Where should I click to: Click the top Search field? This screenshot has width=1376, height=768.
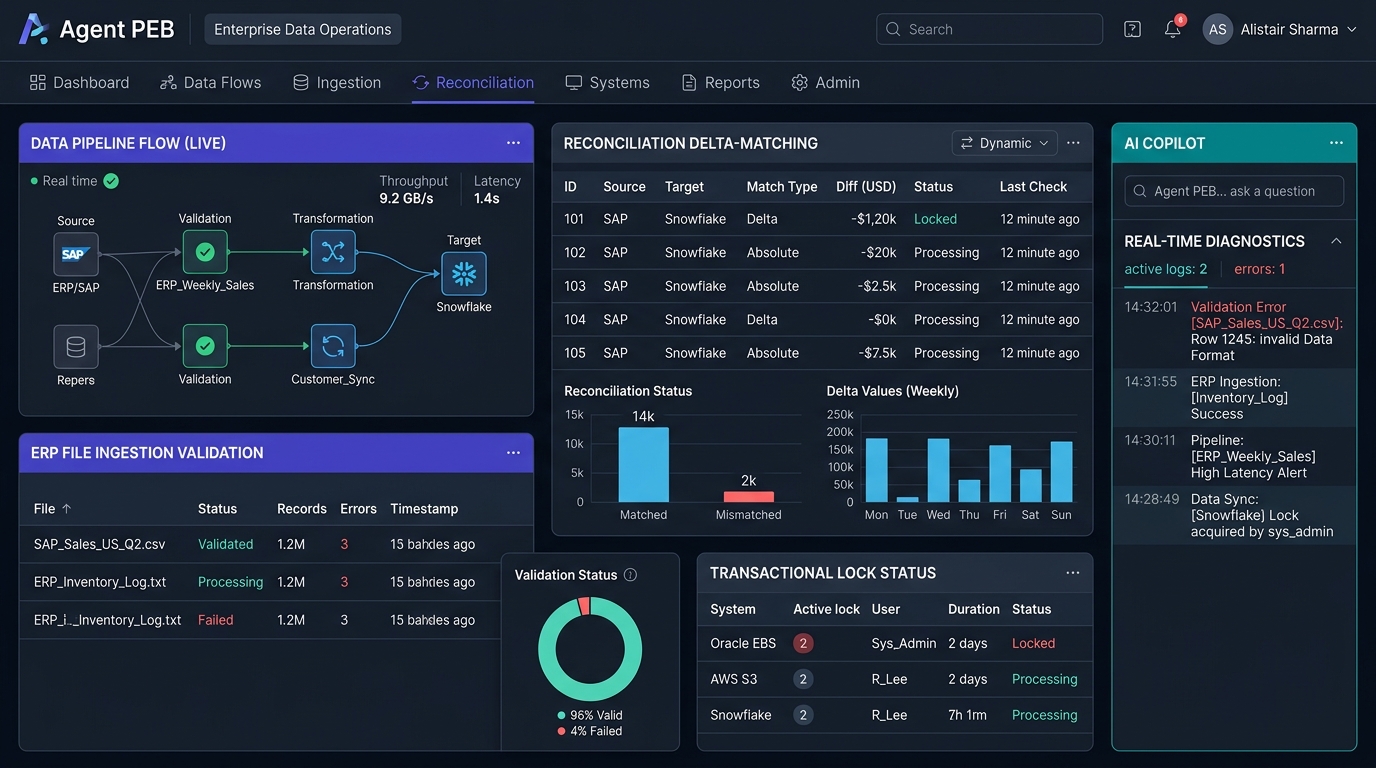[989, 29]
